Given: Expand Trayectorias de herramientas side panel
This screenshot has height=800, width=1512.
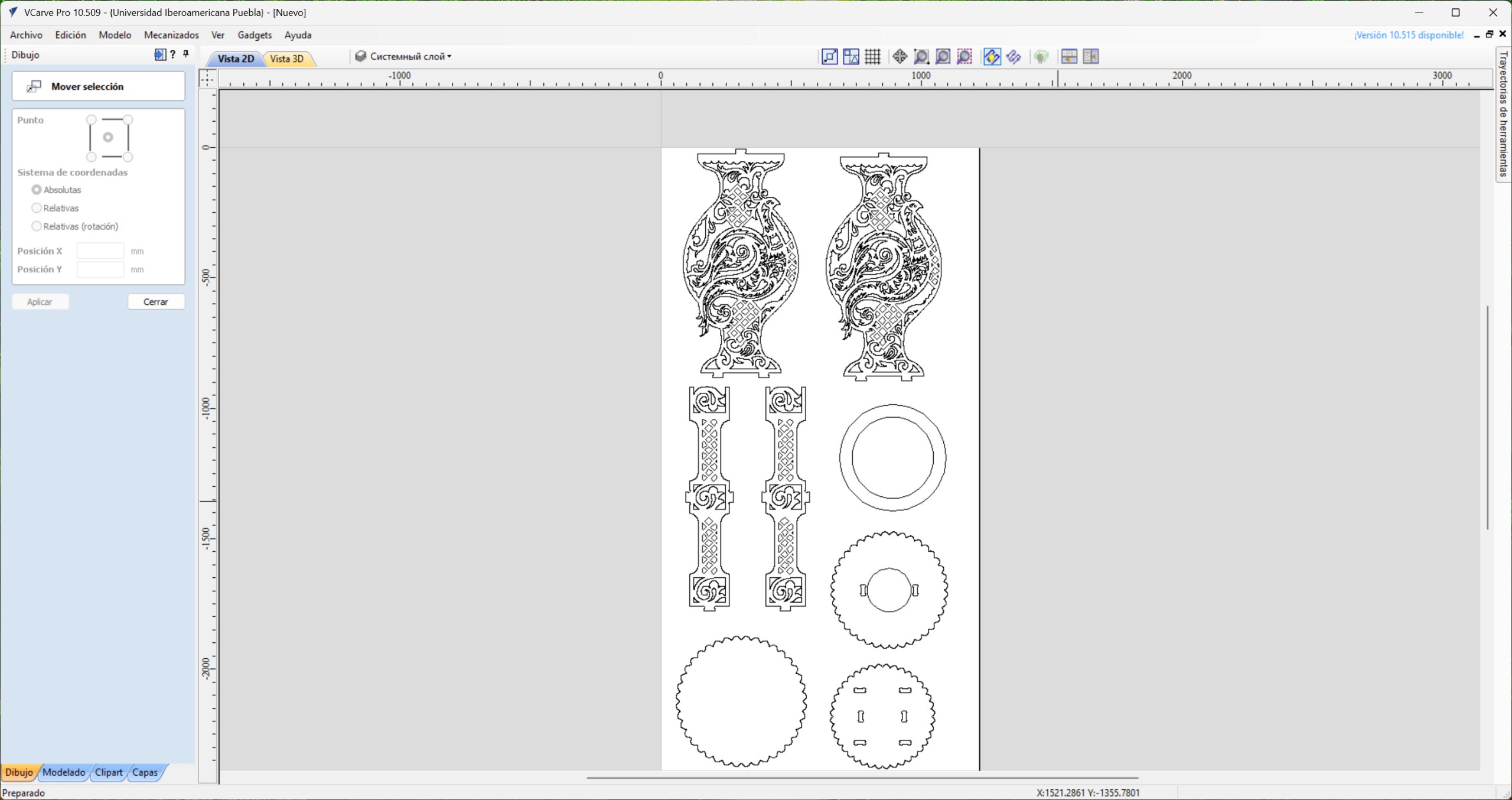Looking at the screenshot, I should 1503,113.
